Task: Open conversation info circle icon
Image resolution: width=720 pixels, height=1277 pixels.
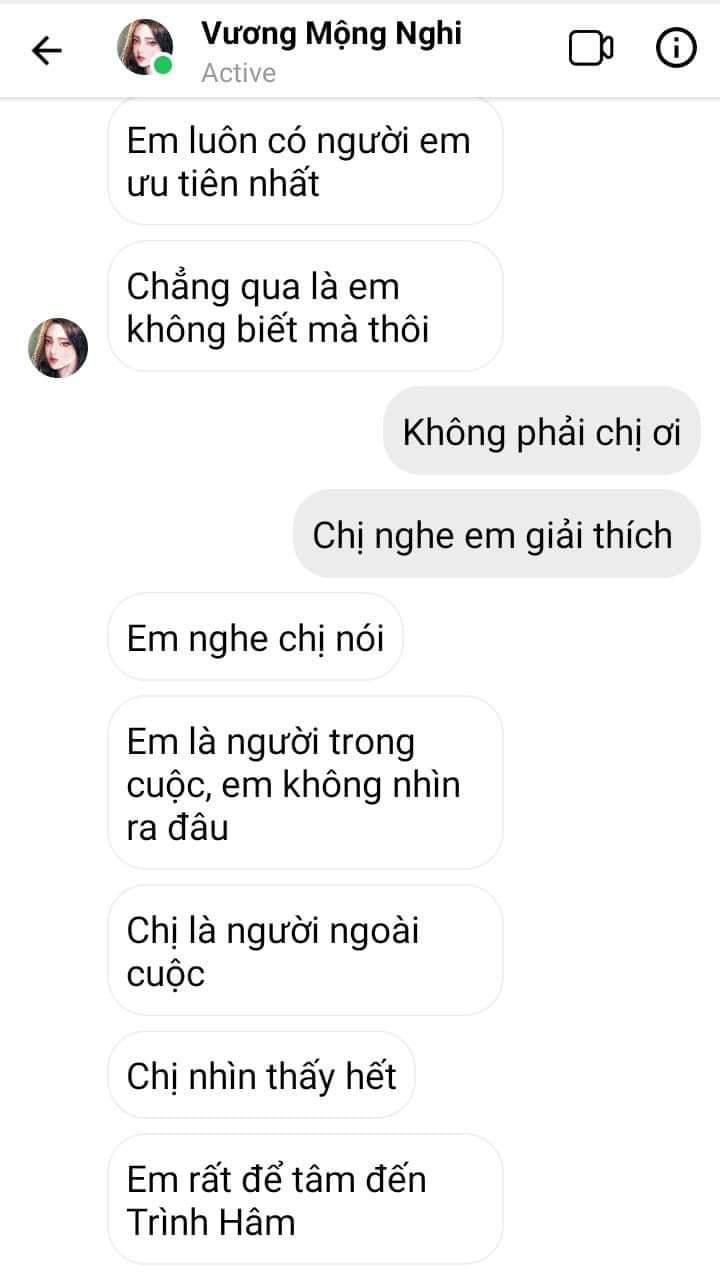Action: [x=676, y=48]
